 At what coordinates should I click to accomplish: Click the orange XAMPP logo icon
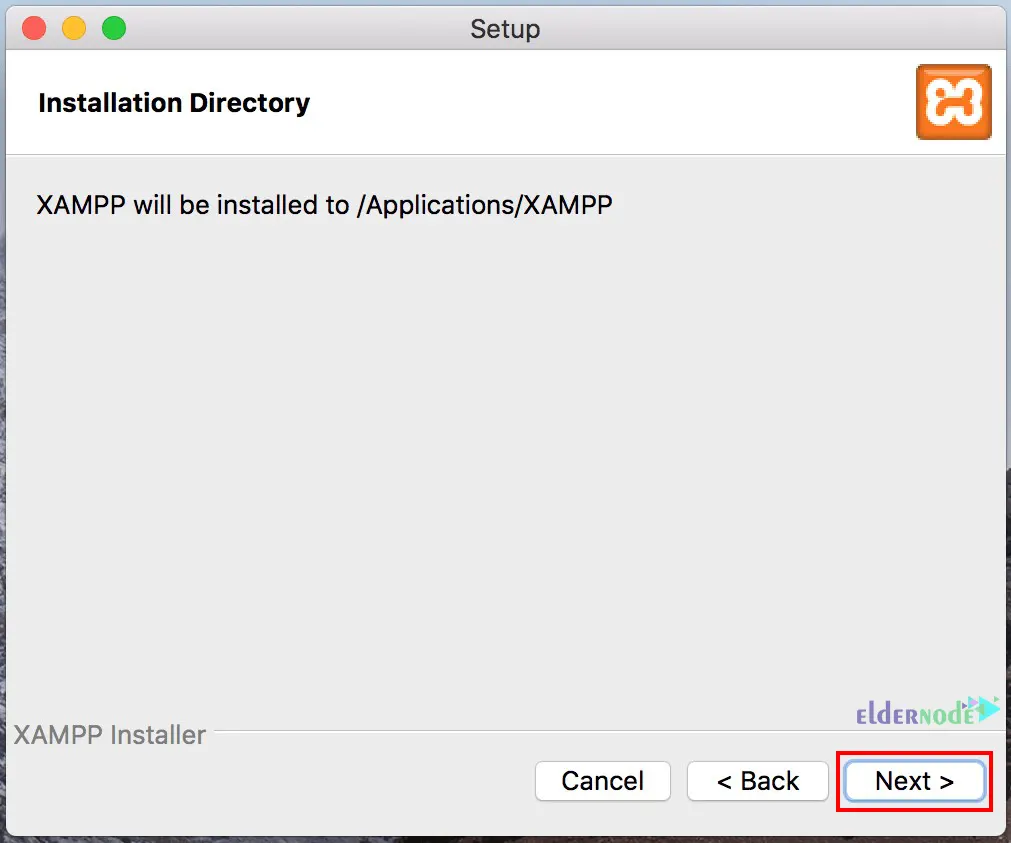pos(954,102)
